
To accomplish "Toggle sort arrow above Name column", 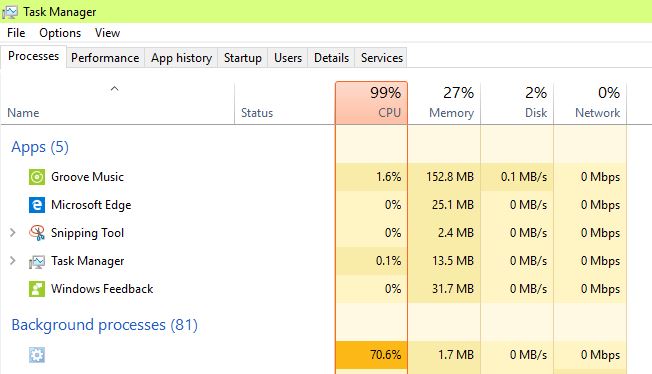I will point(114,89).
